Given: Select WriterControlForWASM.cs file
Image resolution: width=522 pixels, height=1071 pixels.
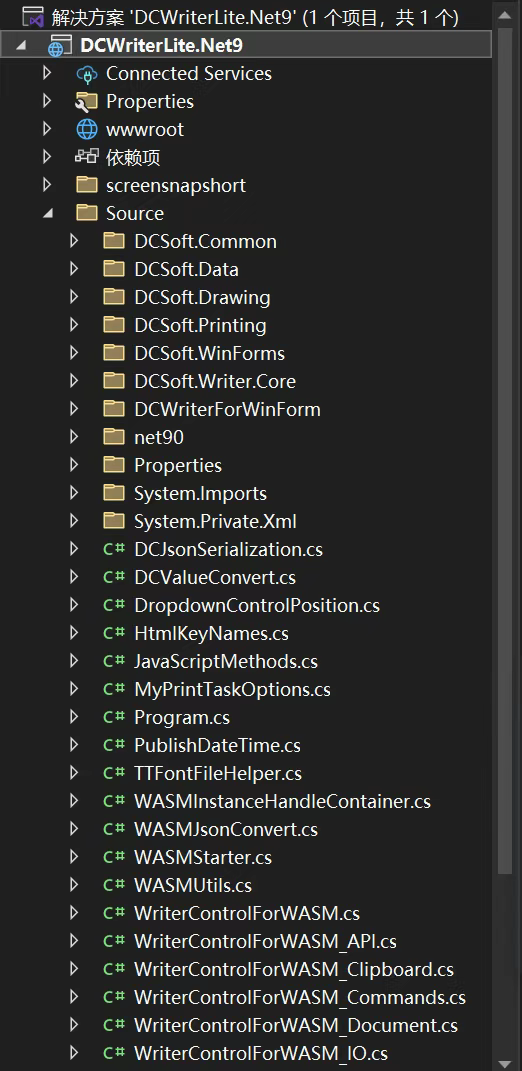Looking at the screenshot, I should click(x=247, y=913).
